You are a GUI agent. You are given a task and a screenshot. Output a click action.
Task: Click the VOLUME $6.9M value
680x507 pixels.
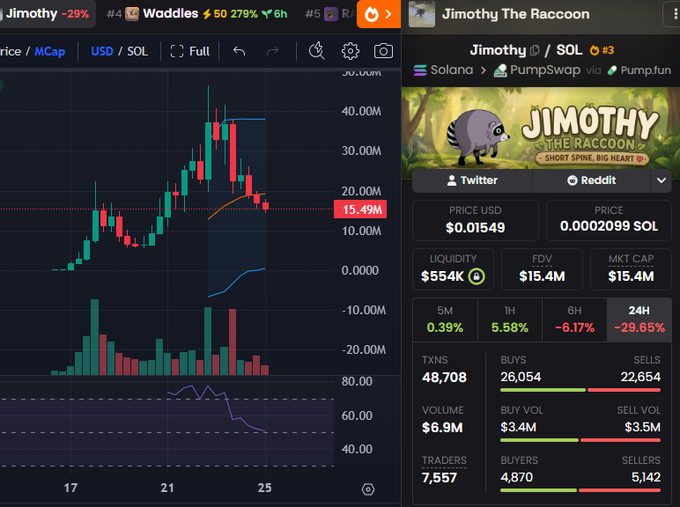[442, 428]
